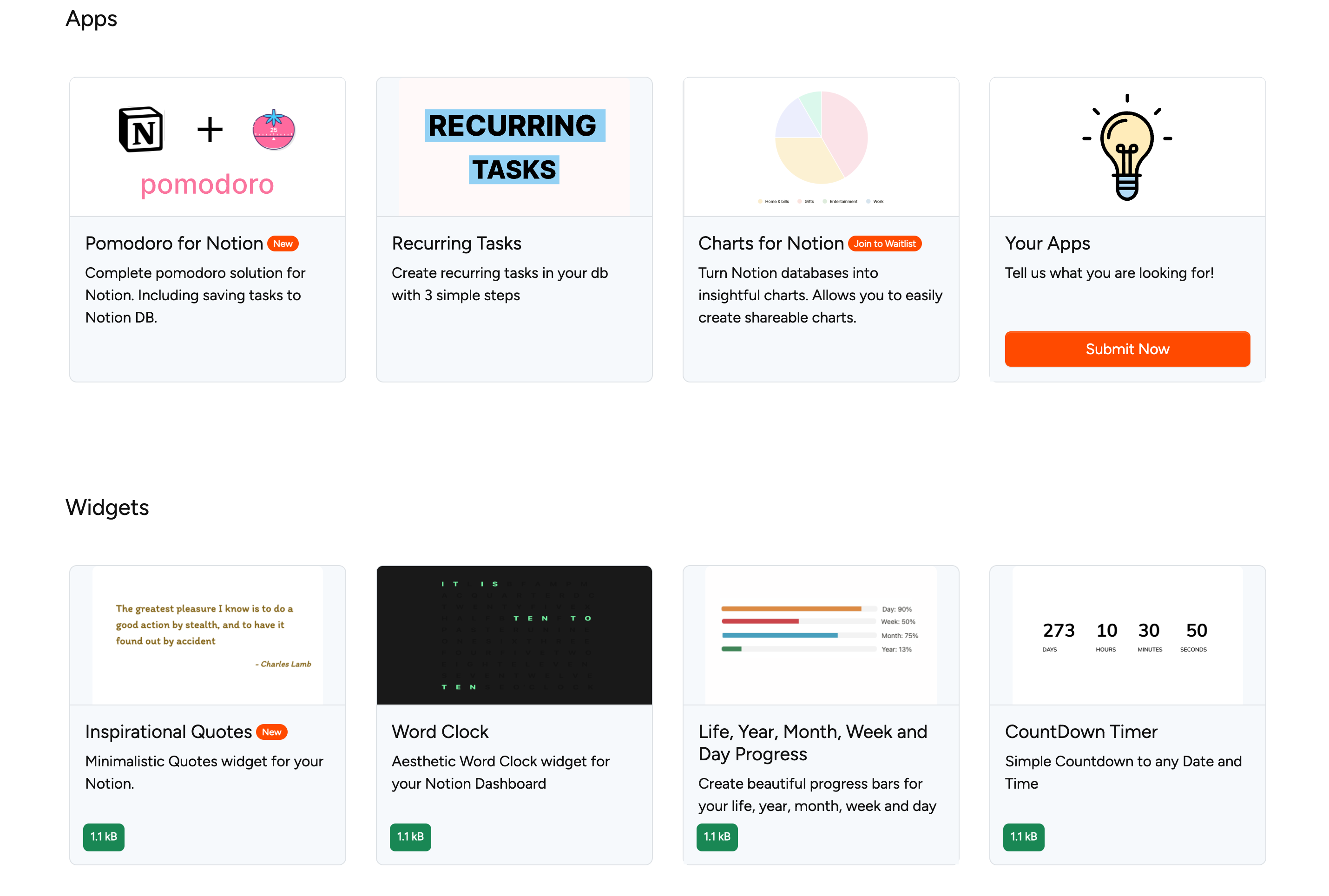Click the Recurring Tasks banner image
This screenshot has height=896, width=1329.
point(514,147)
